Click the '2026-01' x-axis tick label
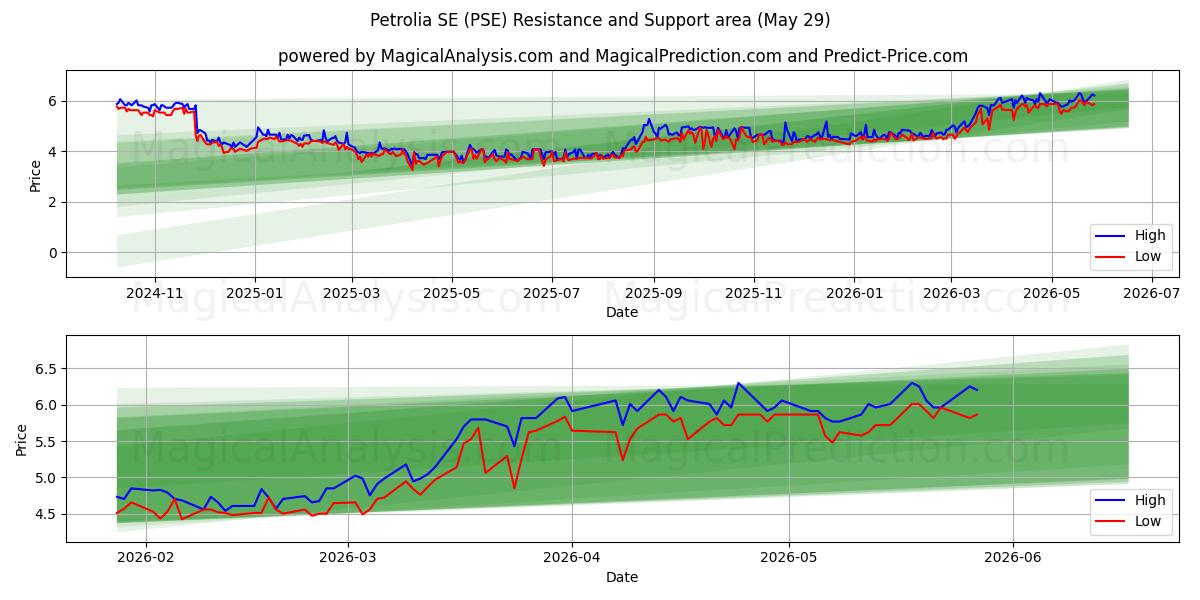Image resolution: width=1200 pixels, height=600 pixels. click(x=854, y=293)
